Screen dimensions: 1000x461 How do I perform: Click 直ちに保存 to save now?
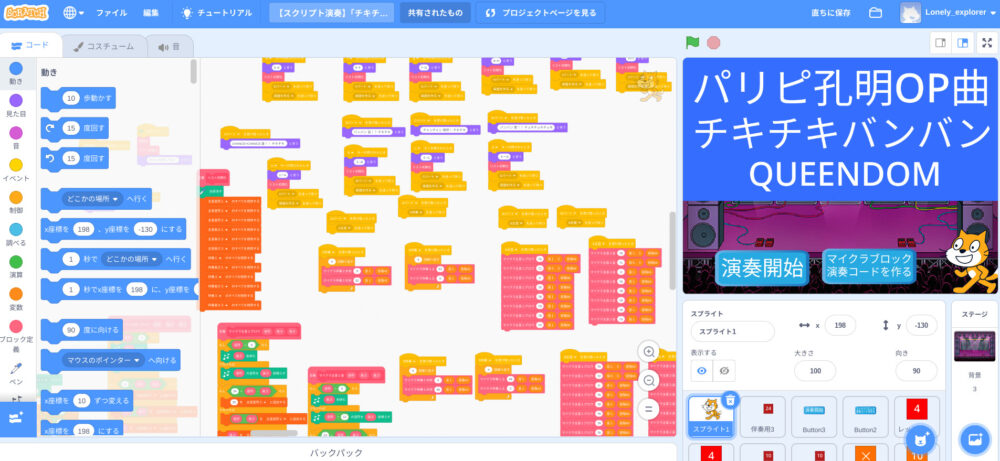click(x=830, y=13)
